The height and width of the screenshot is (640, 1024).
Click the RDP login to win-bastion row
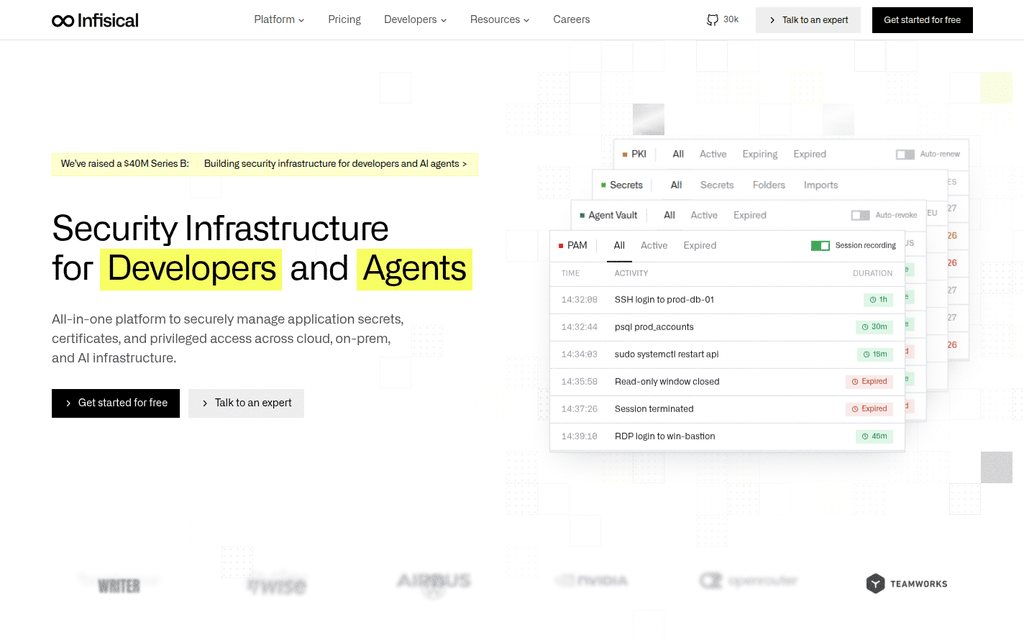point(727,436)
